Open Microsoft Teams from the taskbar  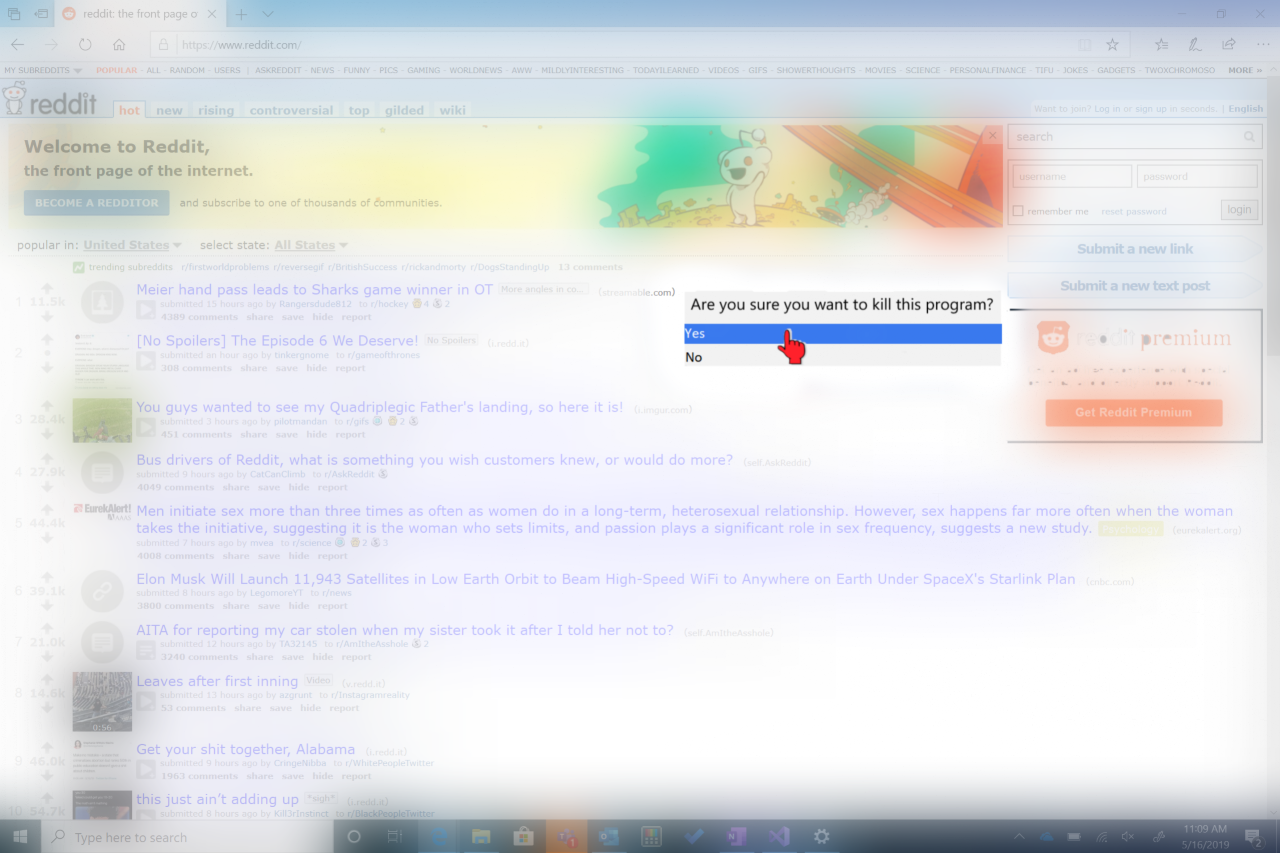click(x=566, y=837)
